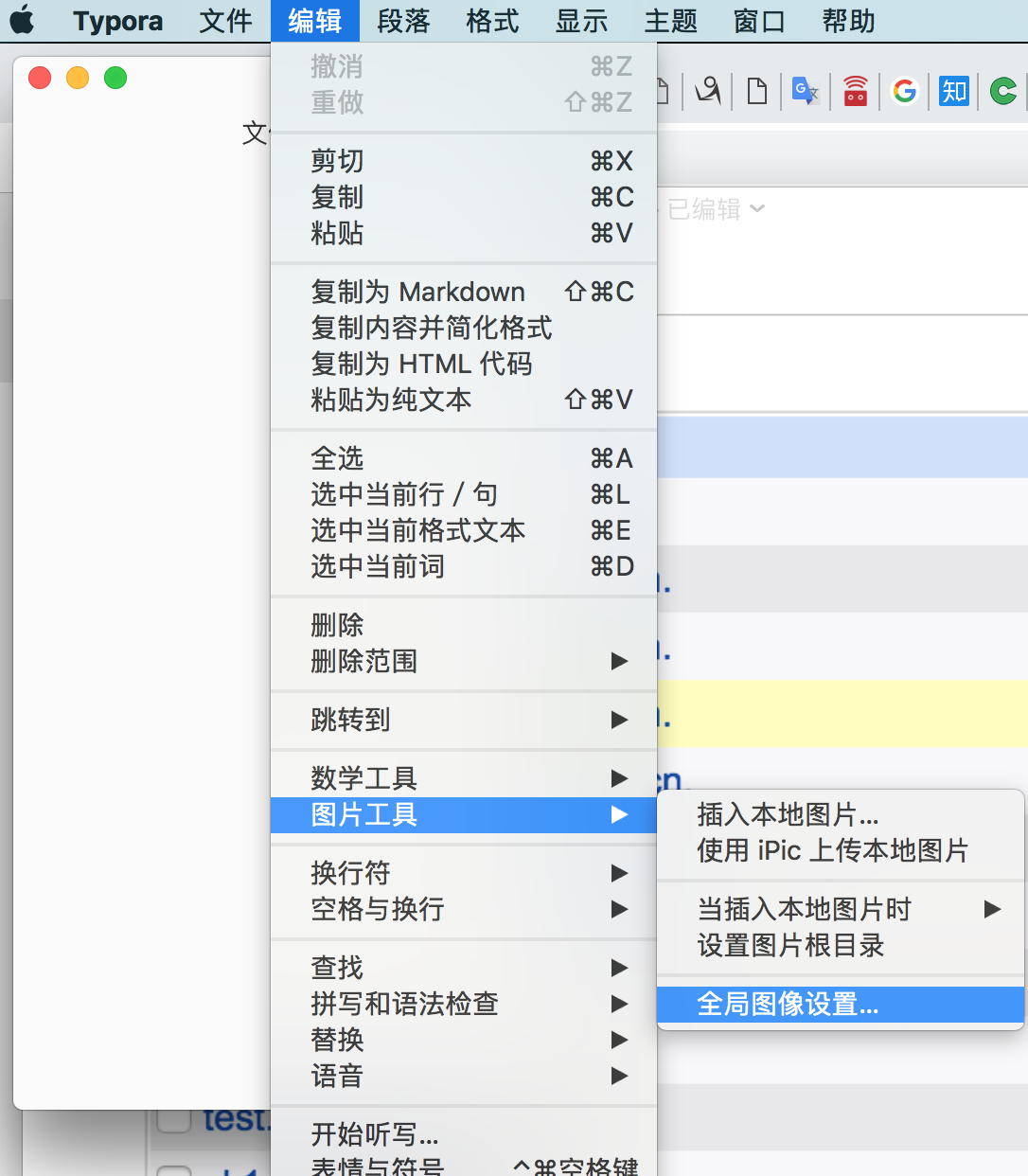Expand the 查找 submenu
Screen dimensions: 1028x1176
464,968
